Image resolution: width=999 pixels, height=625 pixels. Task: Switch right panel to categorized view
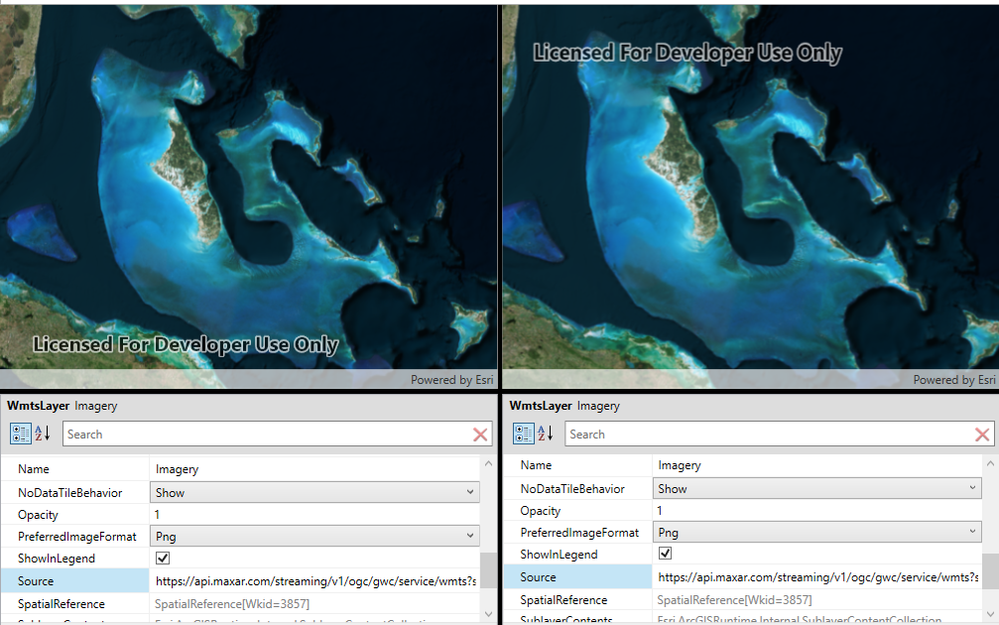524,434
